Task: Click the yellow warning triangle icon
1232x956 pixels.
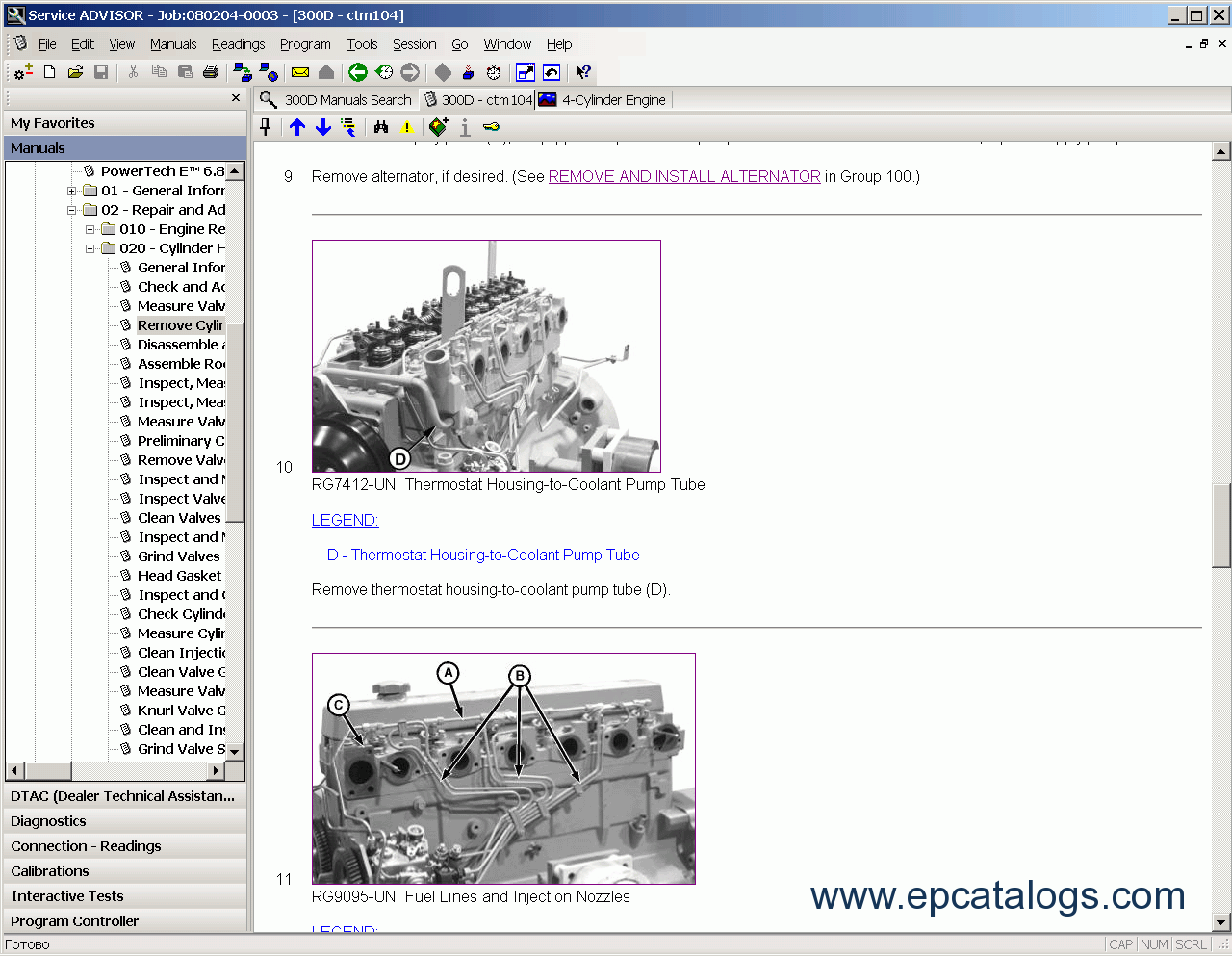Action: (407, 127)
